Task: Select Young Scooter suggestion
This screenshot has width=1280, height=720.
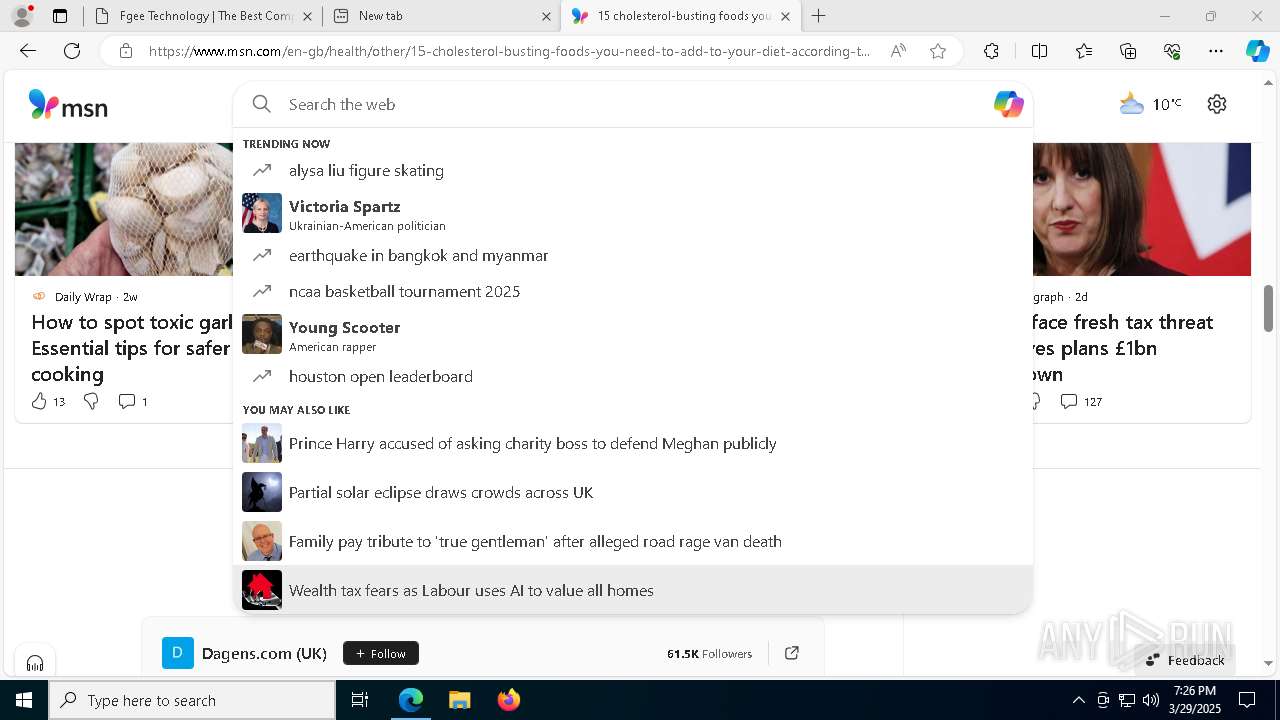Action: [x=632, y=334]
